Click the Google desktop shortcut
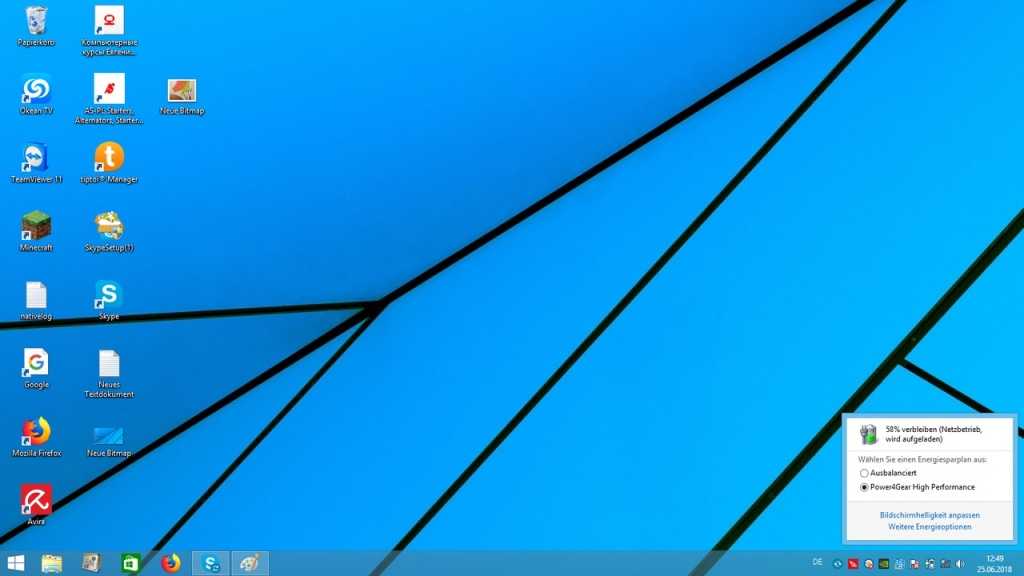The image size is (1024, 576). tap(36, 363)
